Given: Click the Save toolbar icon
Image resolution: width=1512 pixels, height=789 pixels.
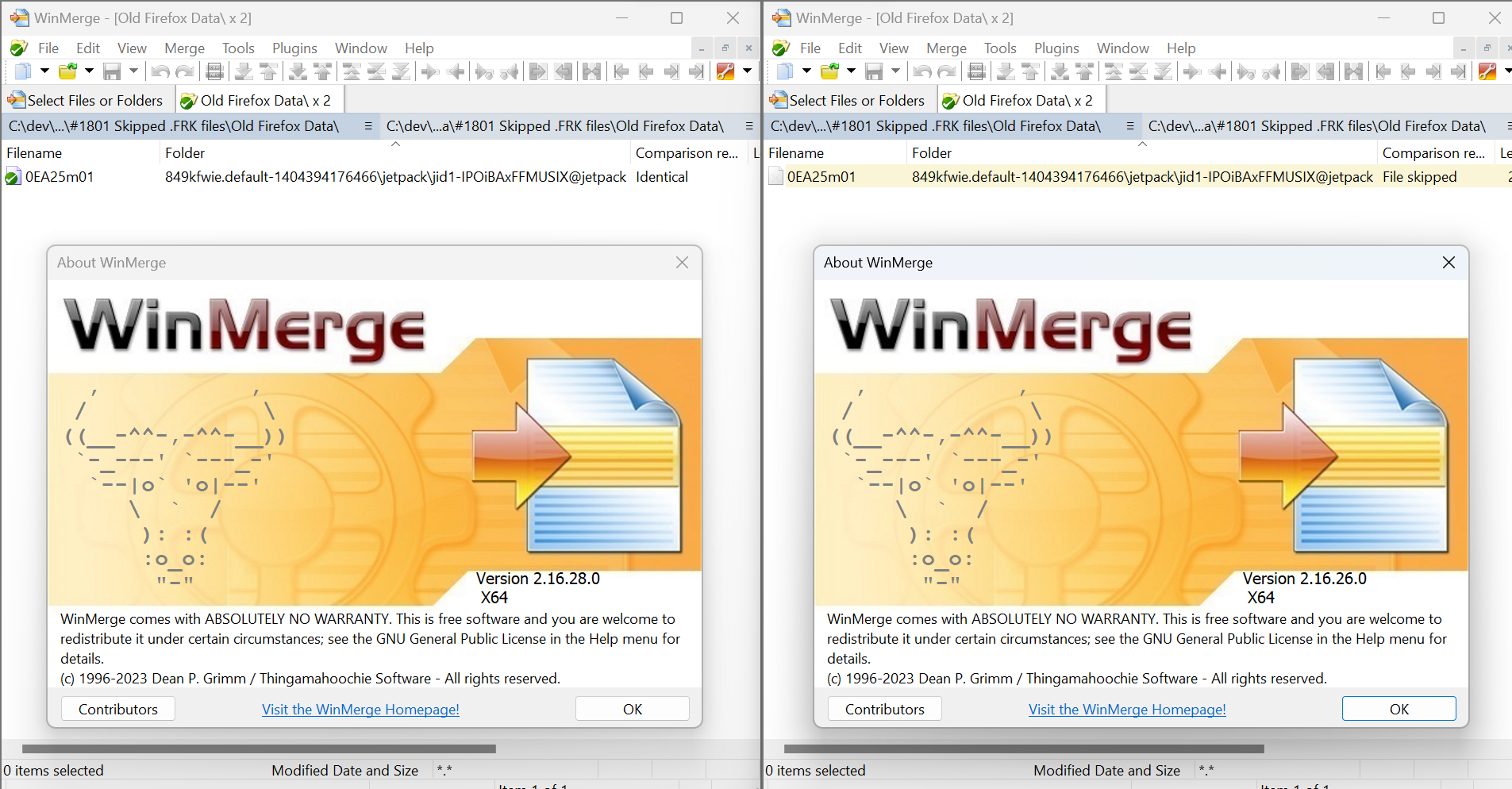Looking at the screenshot, I should pyautogui.click(x=111, y=71).
